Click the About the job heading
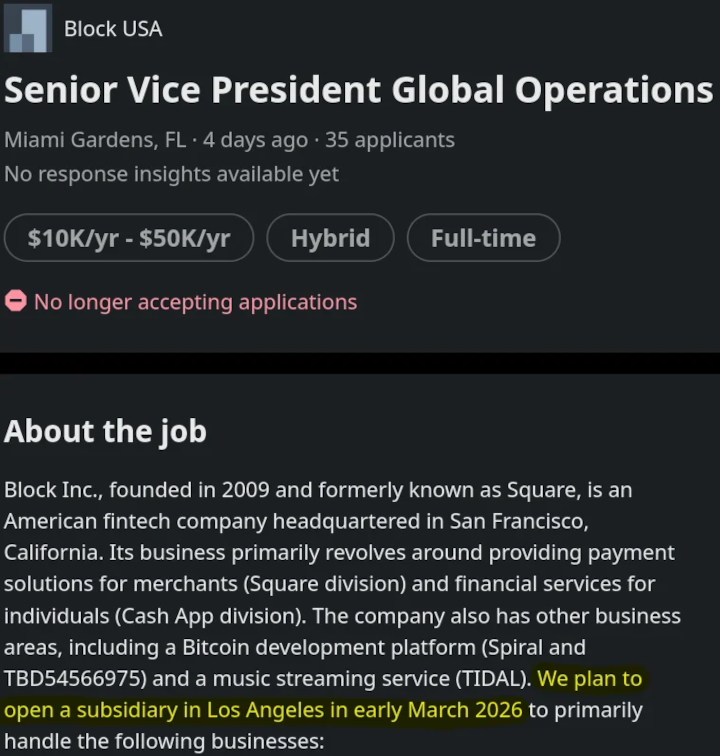The height and width of the screenshot is (756, 720). (x=105, y=431)
